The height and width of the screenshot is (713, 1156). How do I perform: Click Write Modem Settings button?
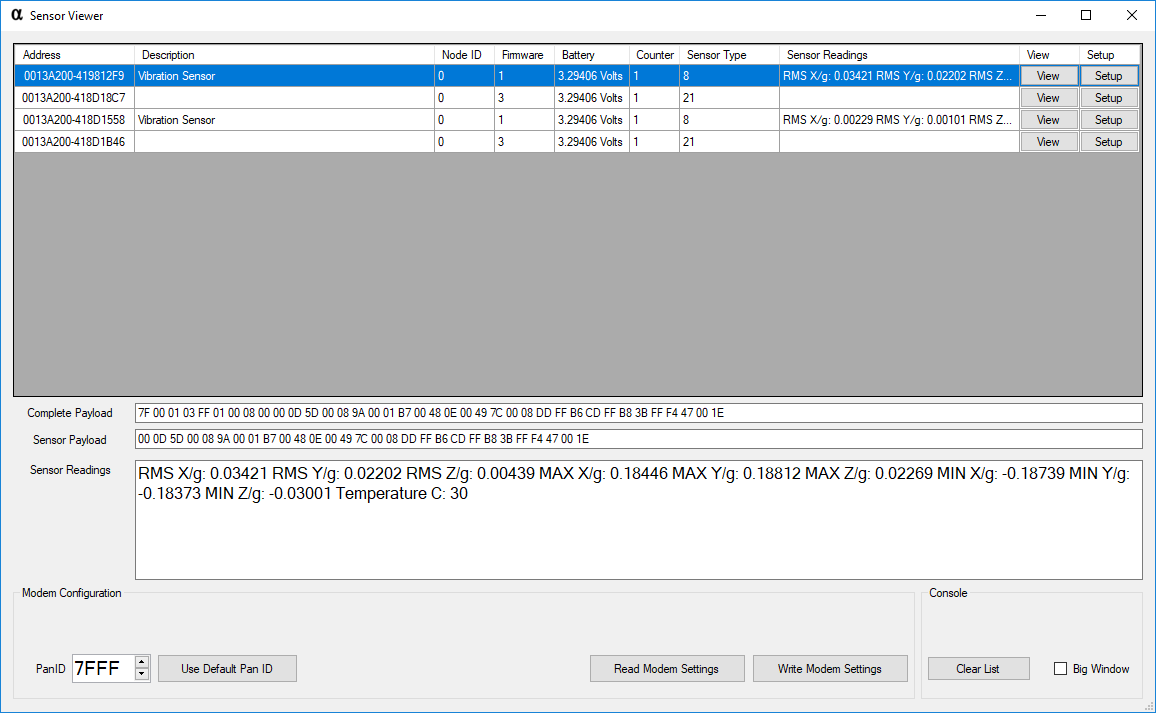[x=829, y=669]
